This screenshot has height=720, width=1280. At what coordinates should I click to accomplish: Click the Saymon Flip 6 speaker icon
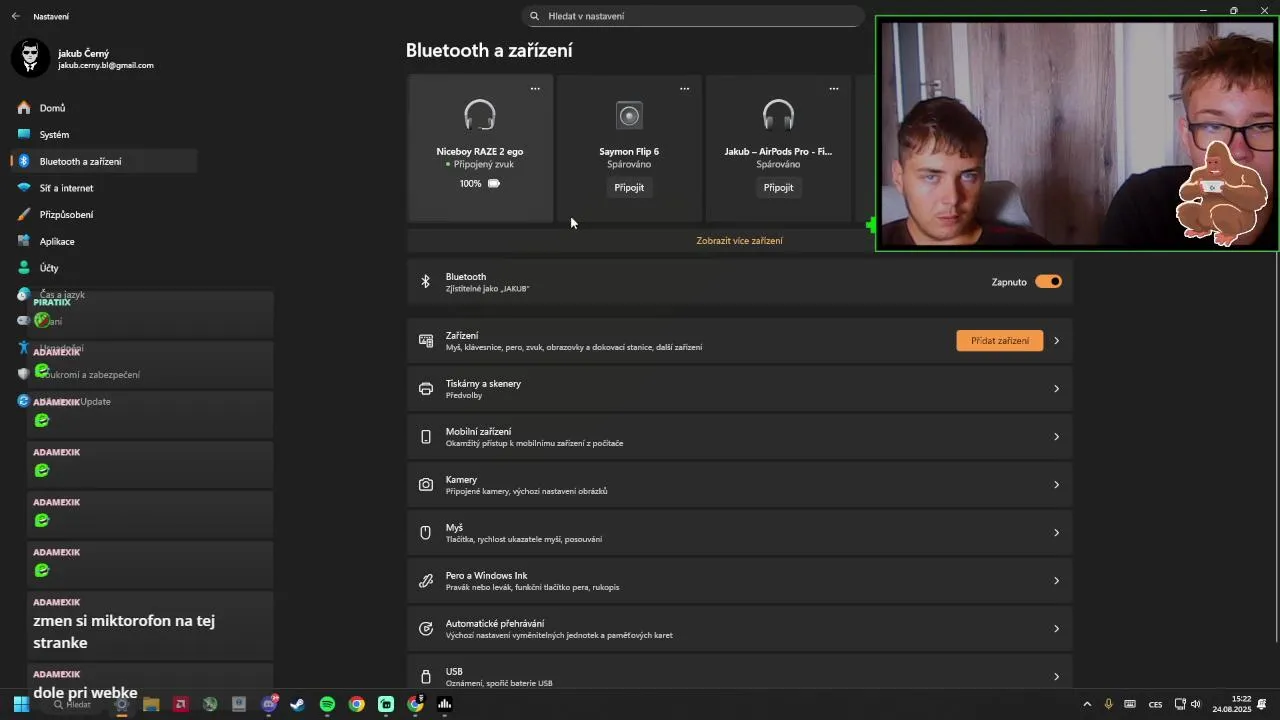tap(629, 116)
